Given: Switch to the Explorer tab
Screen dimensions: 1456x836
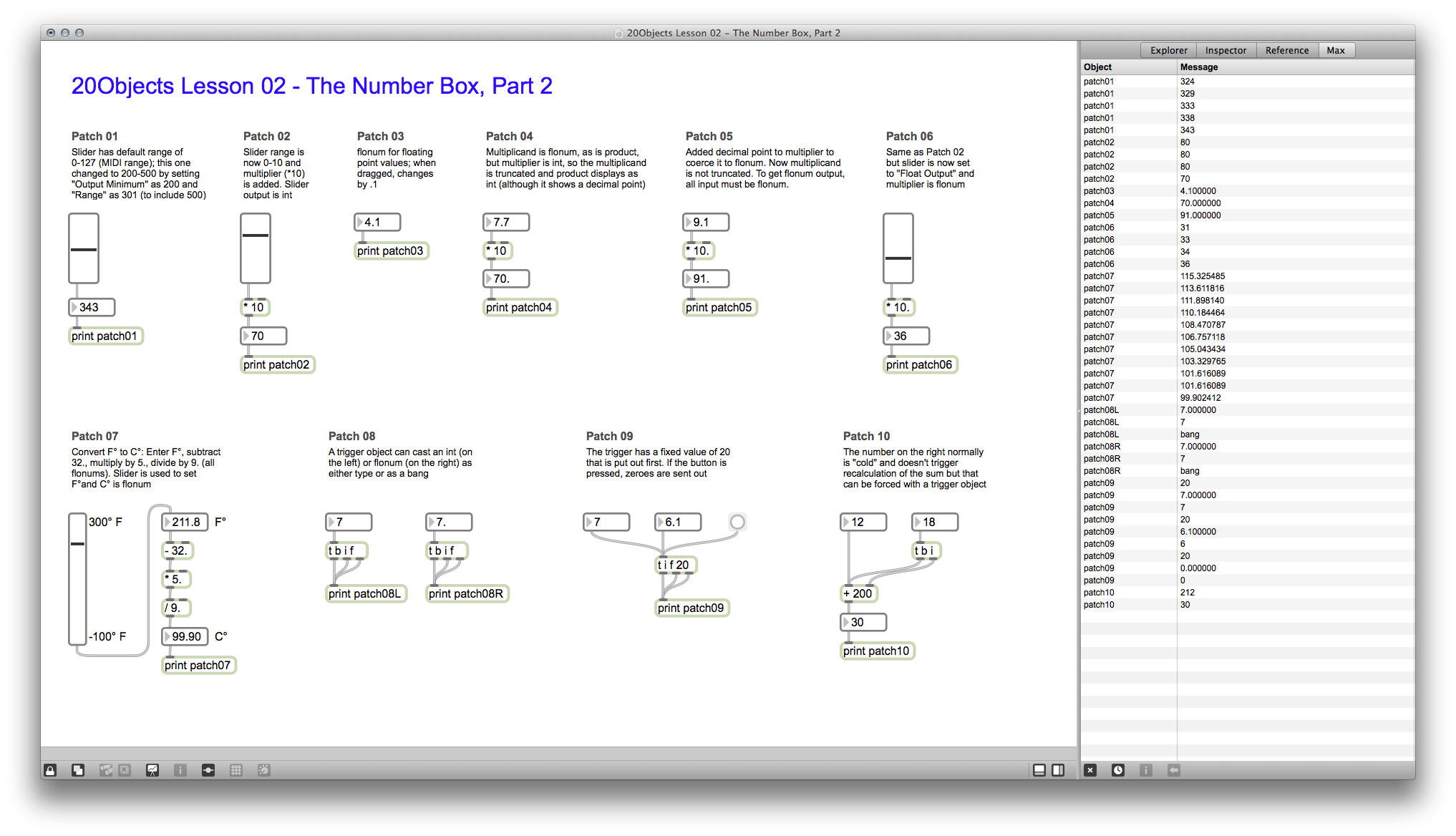Looking at the screenshot, I should 1168,50.
